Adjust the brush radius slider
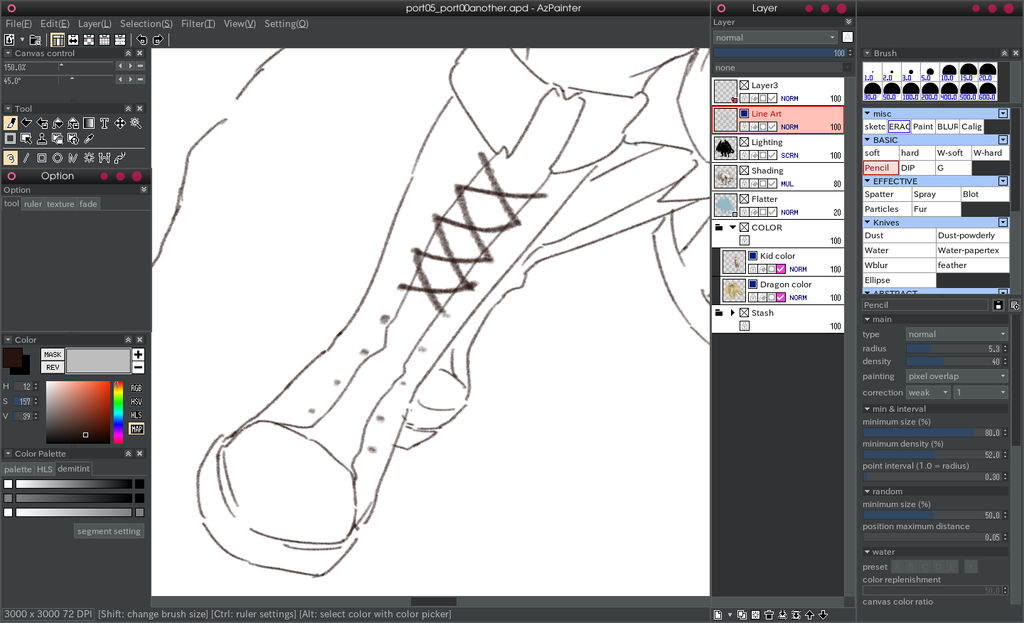 coord(955,349)
